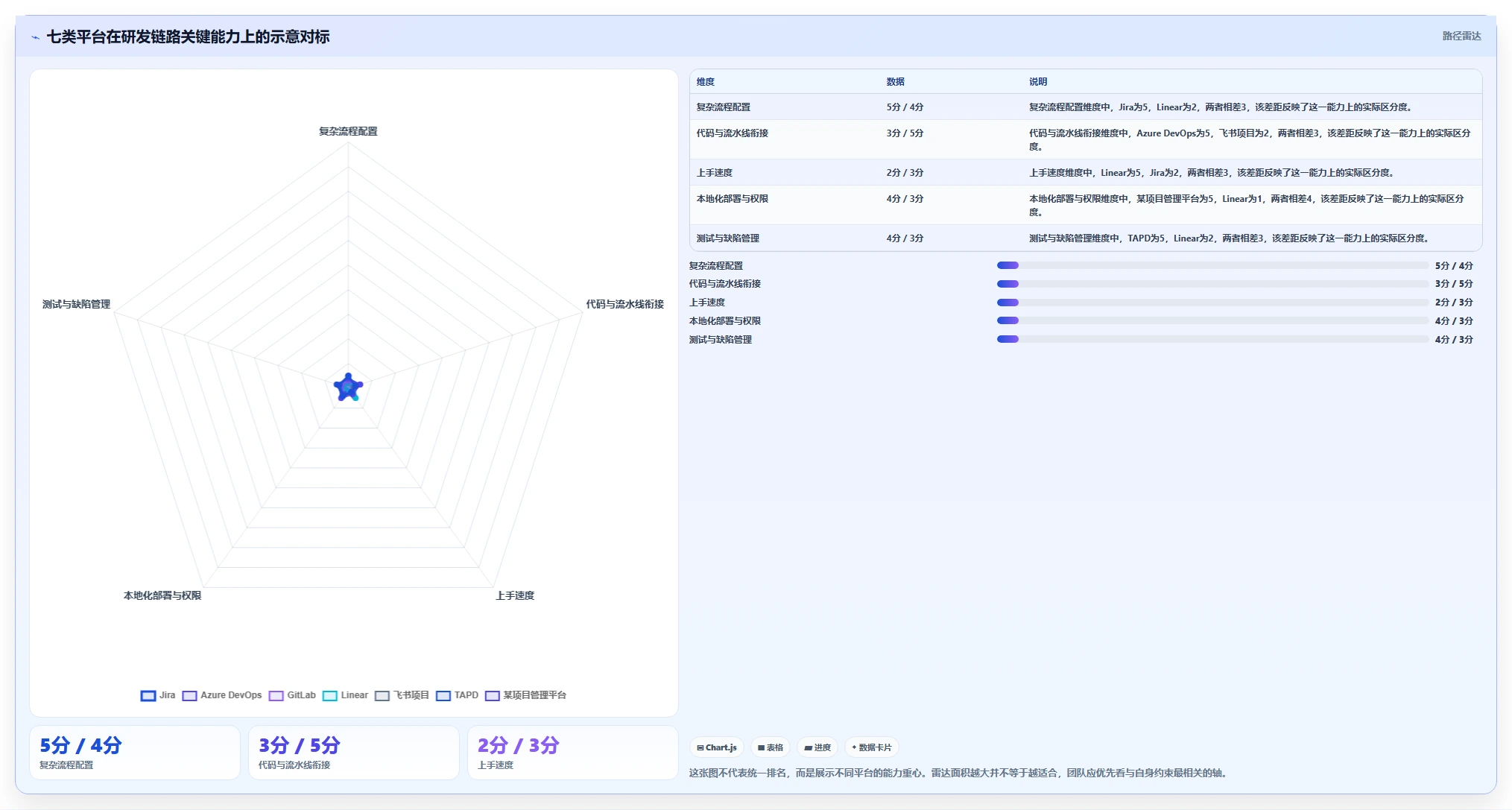Viewport: 1512px width, 810px height.
Task: Click the Chart.js chip
Action: coord(717,747)
